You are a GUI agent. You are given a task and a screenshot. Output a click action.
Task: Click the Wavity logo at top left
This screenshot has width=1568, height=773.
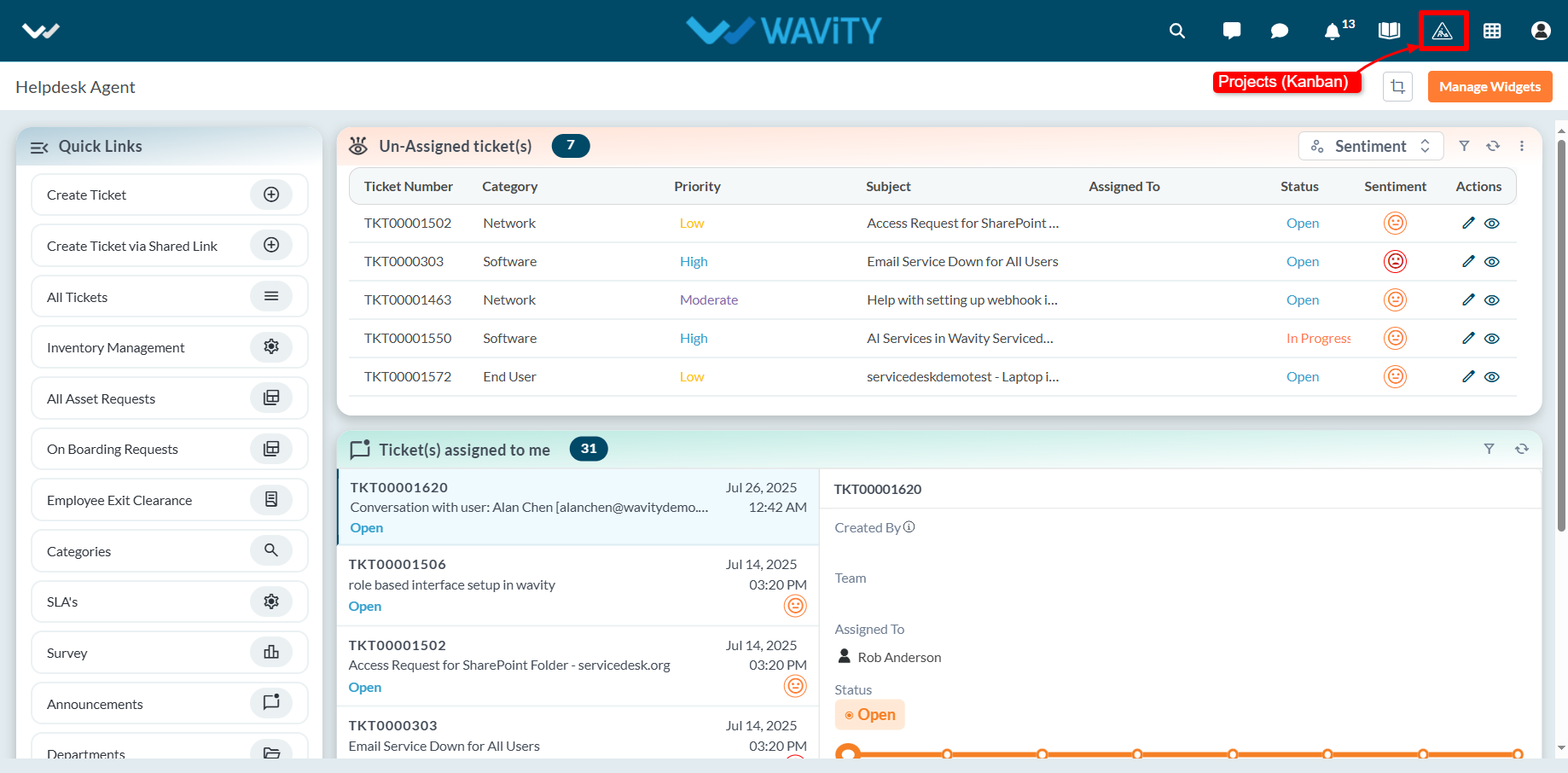point(41,32)
